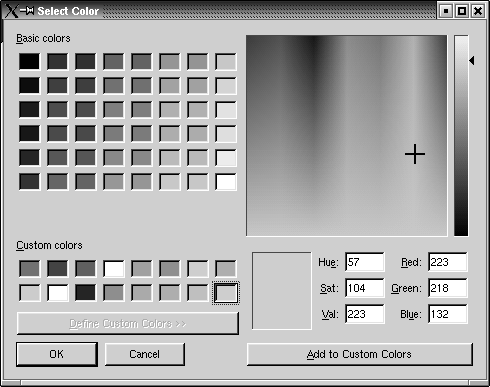Click the crosshair in the color spectrum
The width and height of the screenshot is (490, 387).
tap(415, 154)
